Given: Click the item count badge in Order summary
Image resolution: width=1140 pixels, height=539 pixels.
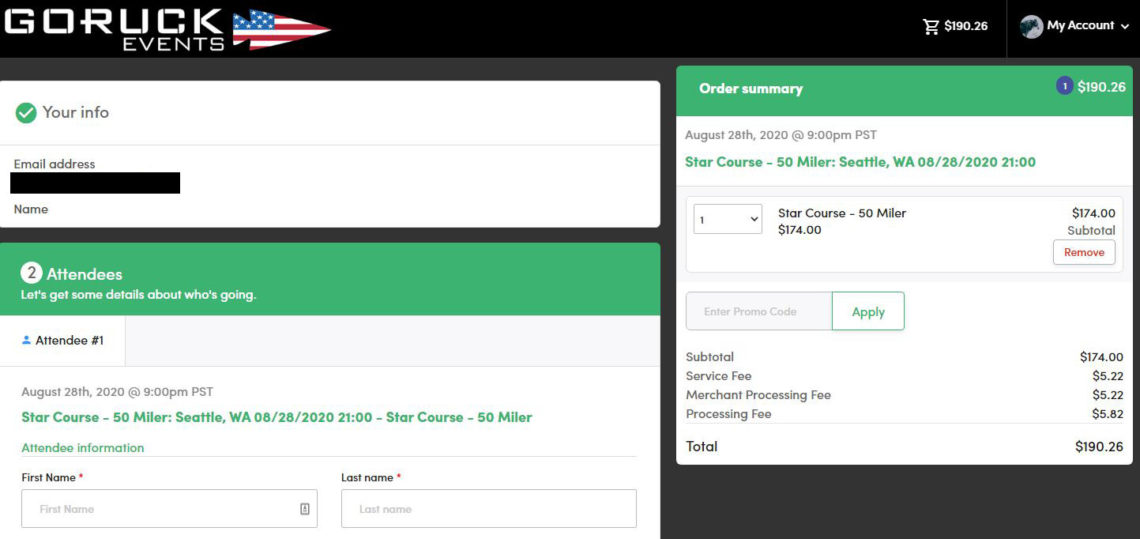Looking at the screenshot, I should tap(1064, 87).
